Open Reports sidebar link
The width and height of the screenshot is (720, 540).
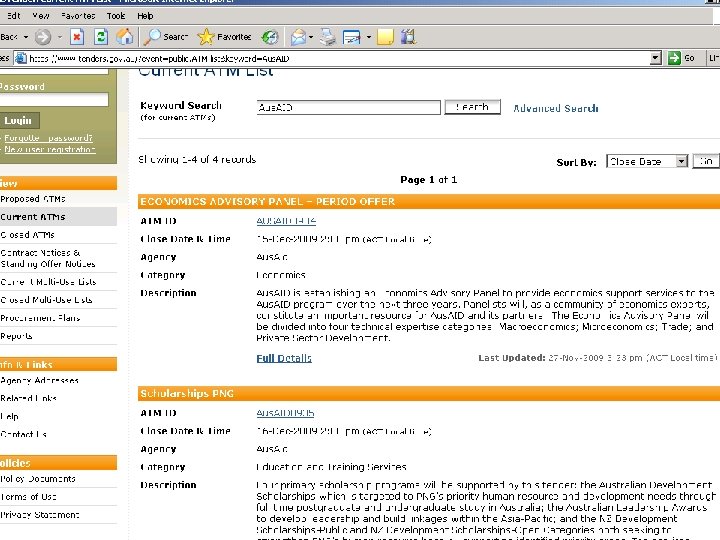16,336
